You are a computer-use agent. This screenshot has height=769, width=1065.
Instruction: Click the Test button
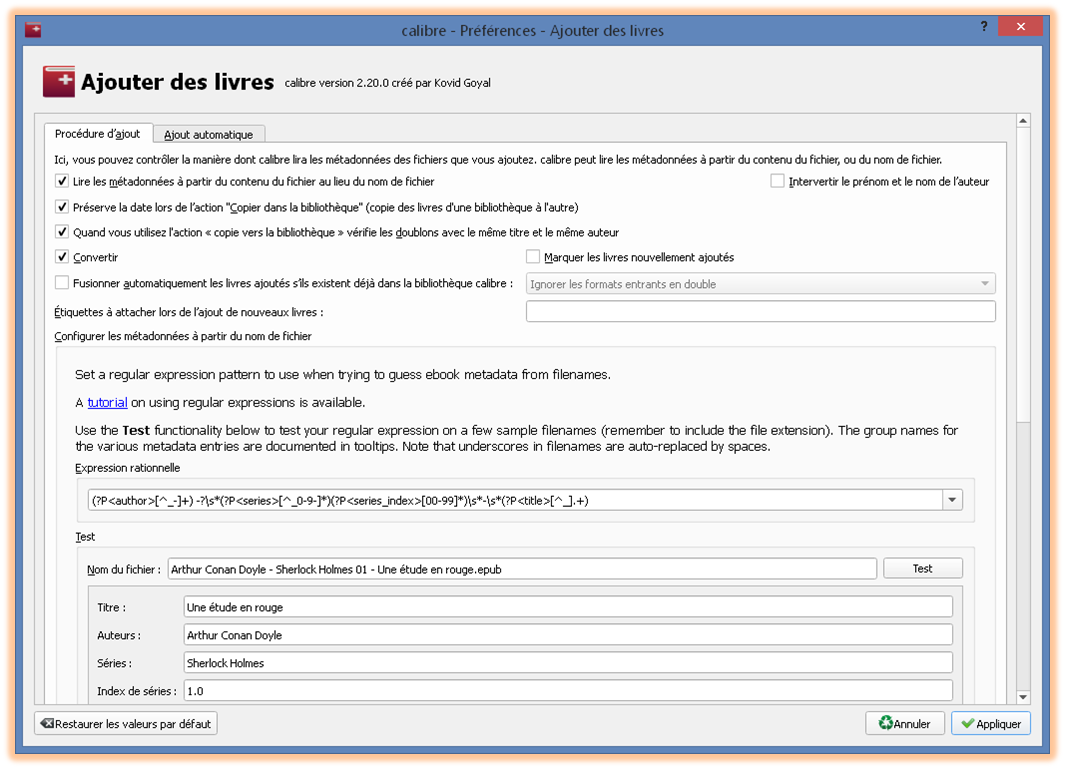tap(922, 569)
